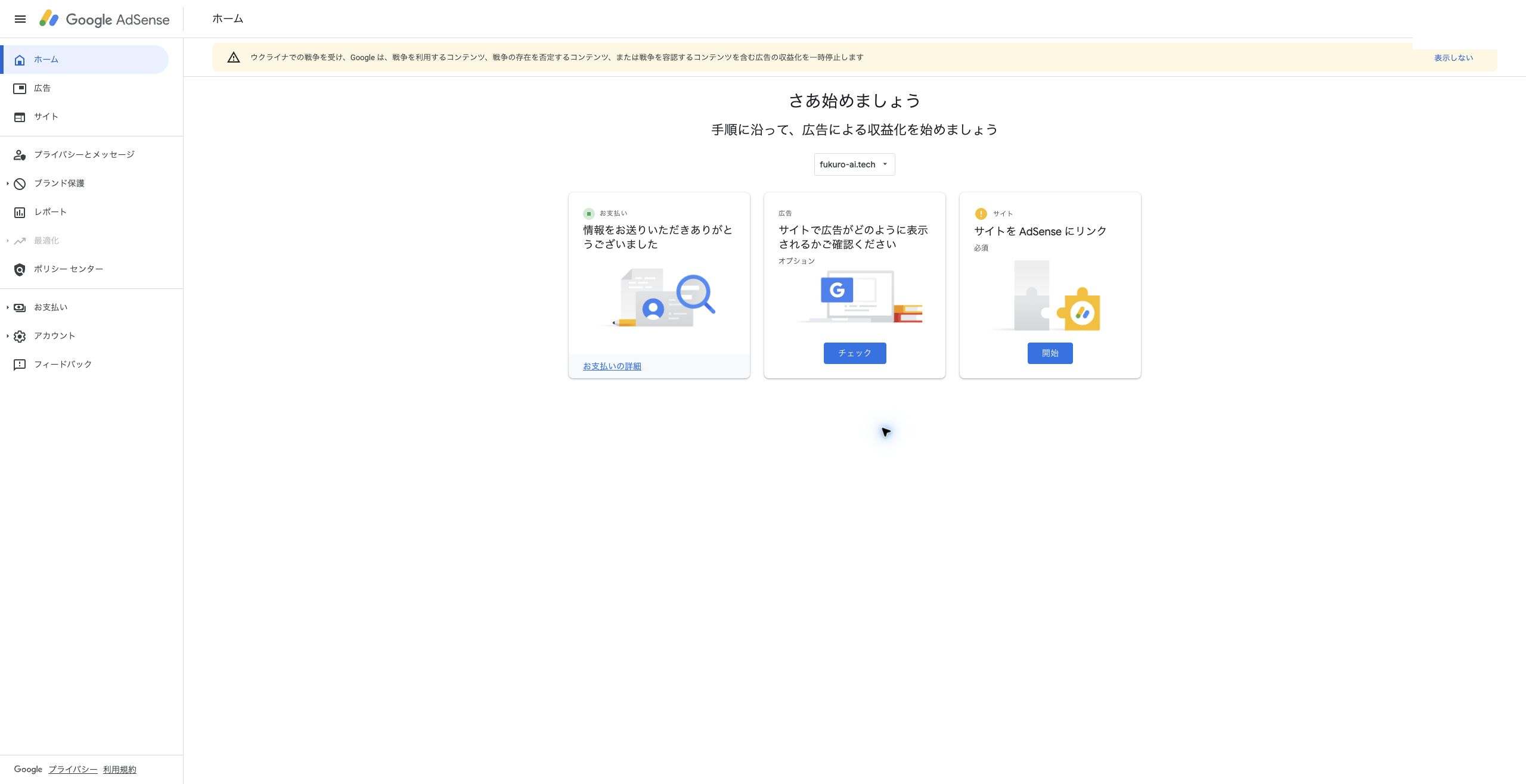Viewport: 1526px width, 784px height.
Task: Click the 開始 button
Action: click(1050, 353)
